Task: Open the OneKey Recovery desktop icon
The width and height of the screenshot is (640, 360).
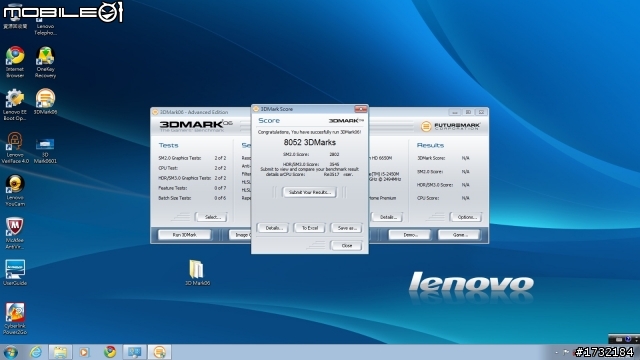Action: (45, 62)
